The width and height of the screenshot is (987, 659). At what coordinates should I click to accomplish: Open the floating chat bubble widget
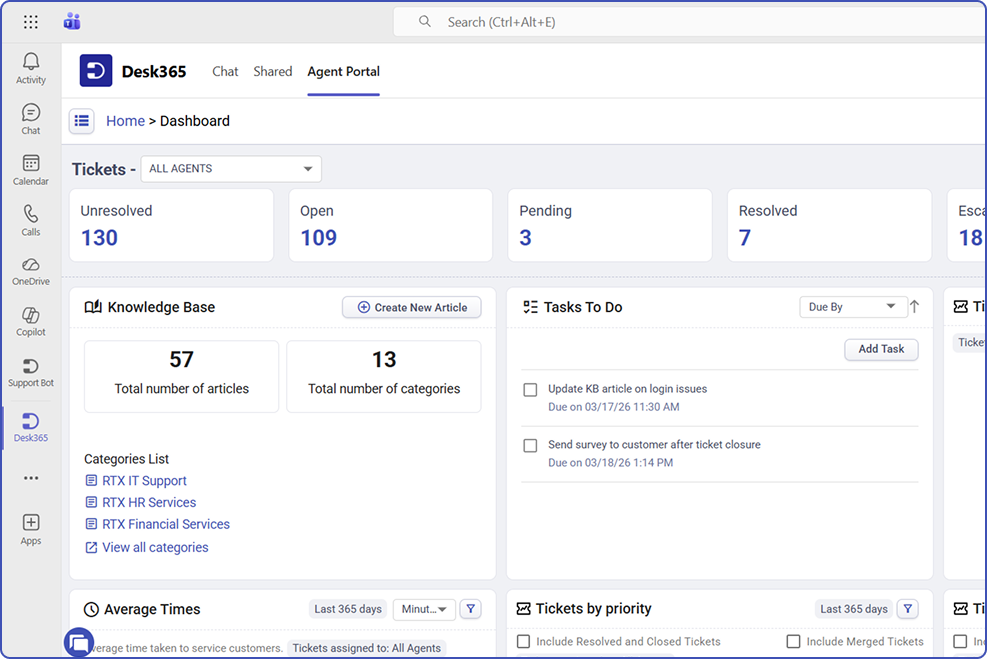tap(79, 643)
